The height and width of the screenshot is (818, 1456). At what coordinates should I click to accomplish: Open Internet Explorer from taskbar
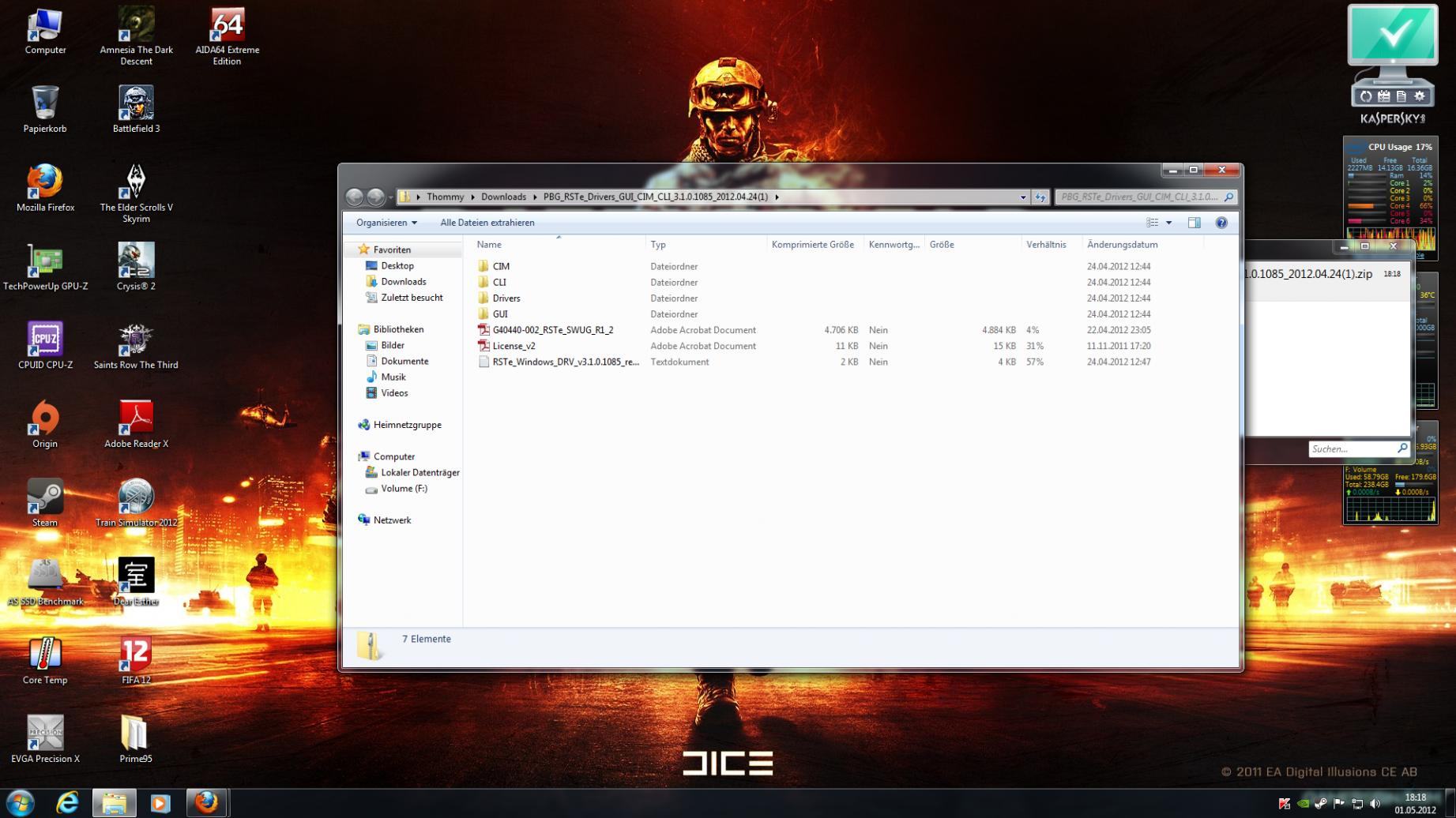coord(67,804)
